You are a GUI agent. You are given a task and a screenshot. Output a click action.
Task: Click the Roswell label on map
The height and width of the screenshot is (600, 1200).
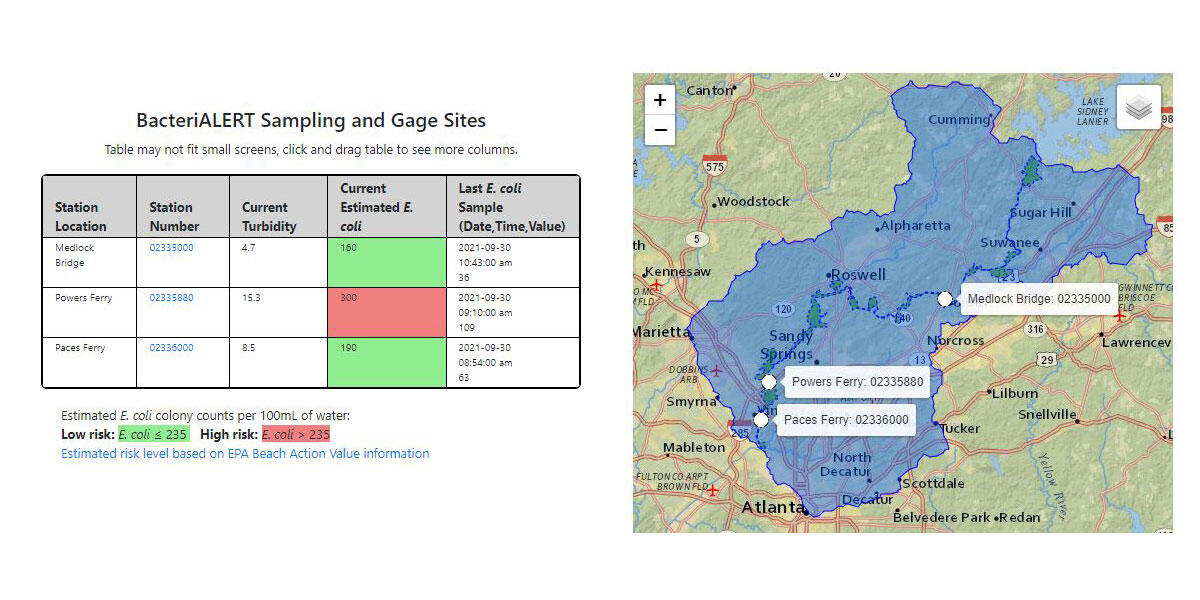click(x=858, y=274)
